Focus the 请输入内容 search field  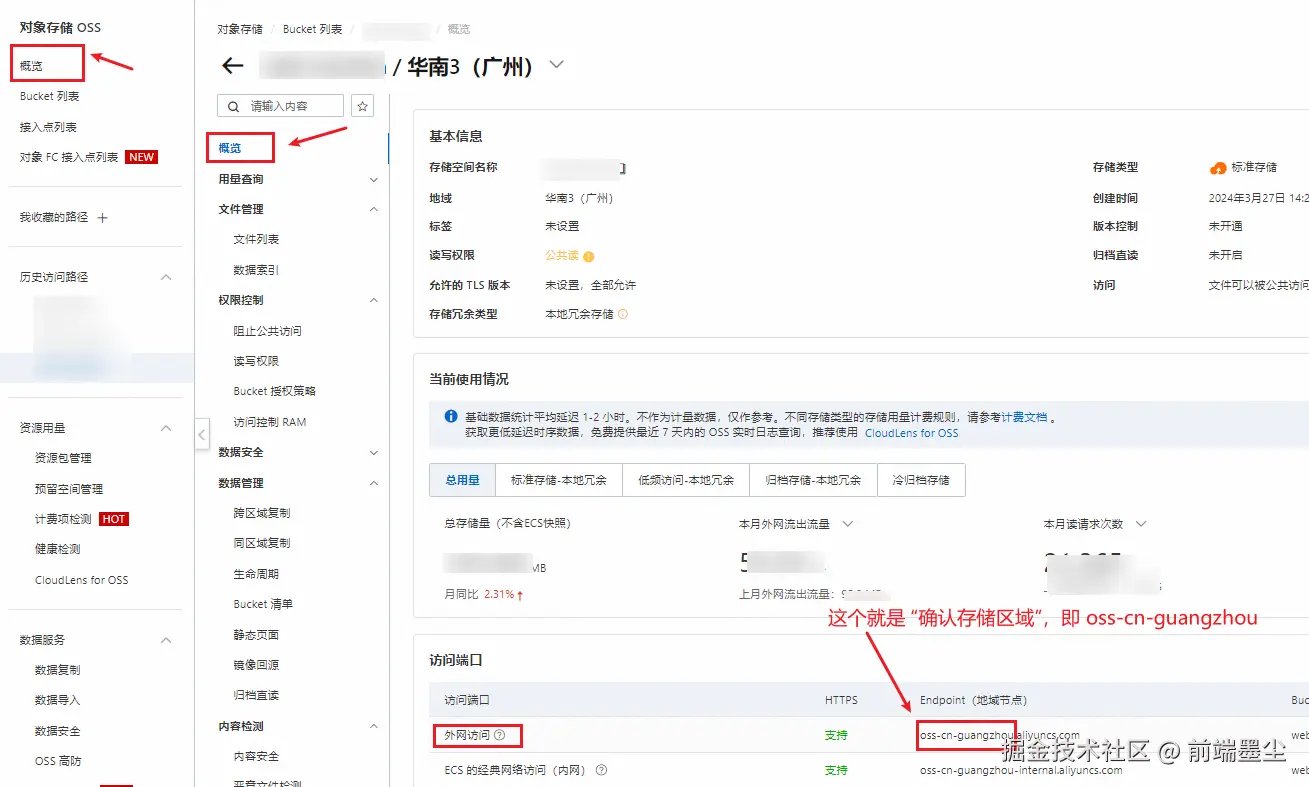point(281,106)
